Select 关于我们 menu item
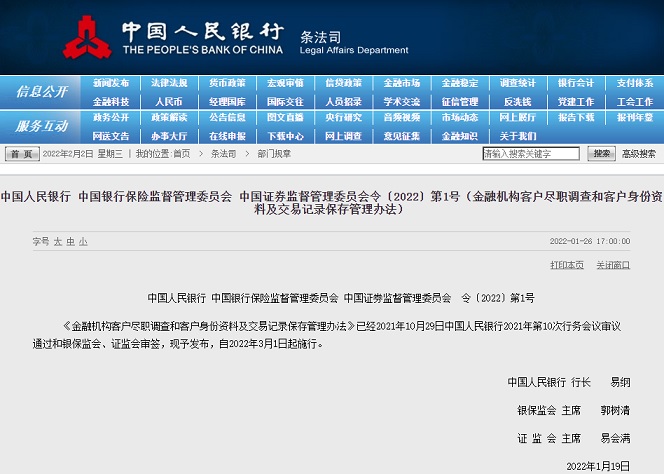Screen dimensions: 664x474 click(x=518, y=136)
